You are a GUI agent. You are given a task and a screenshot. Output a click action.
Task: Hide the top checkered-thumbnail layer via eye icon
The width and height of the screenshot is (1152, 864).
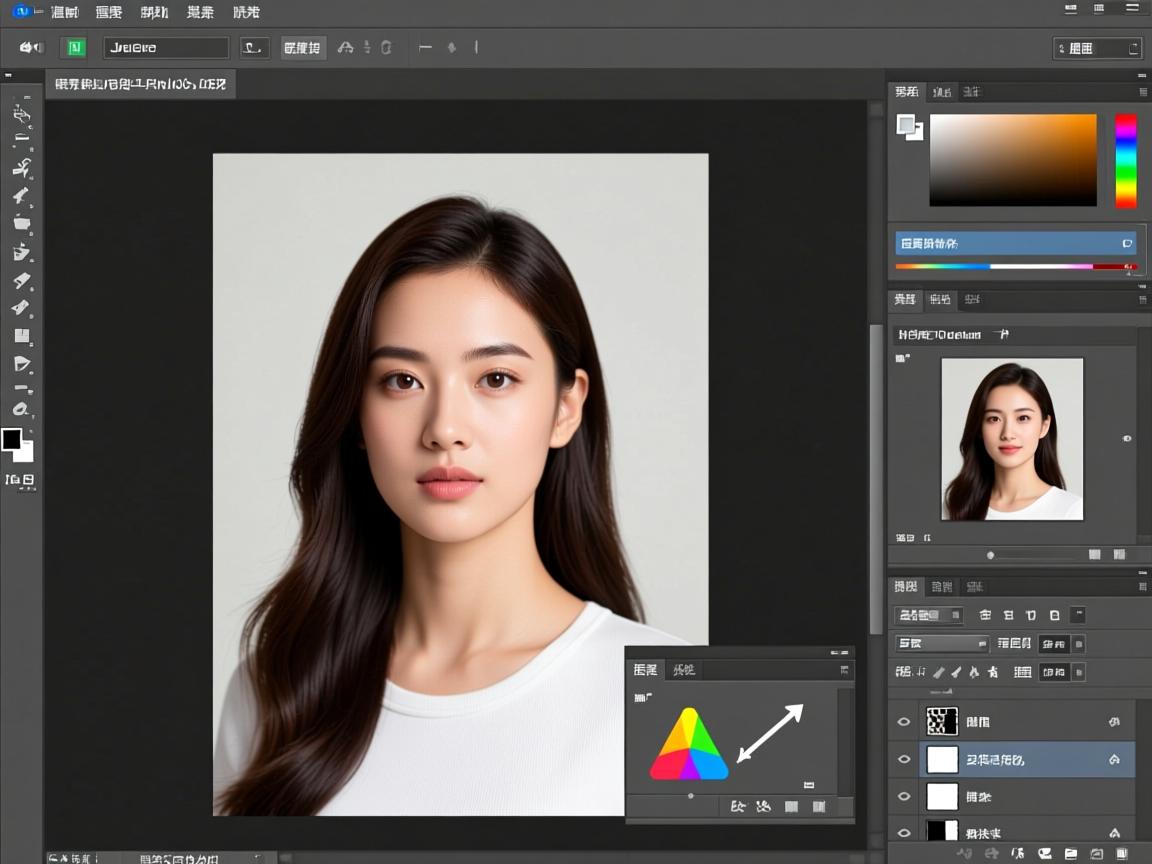pos(904,721)
